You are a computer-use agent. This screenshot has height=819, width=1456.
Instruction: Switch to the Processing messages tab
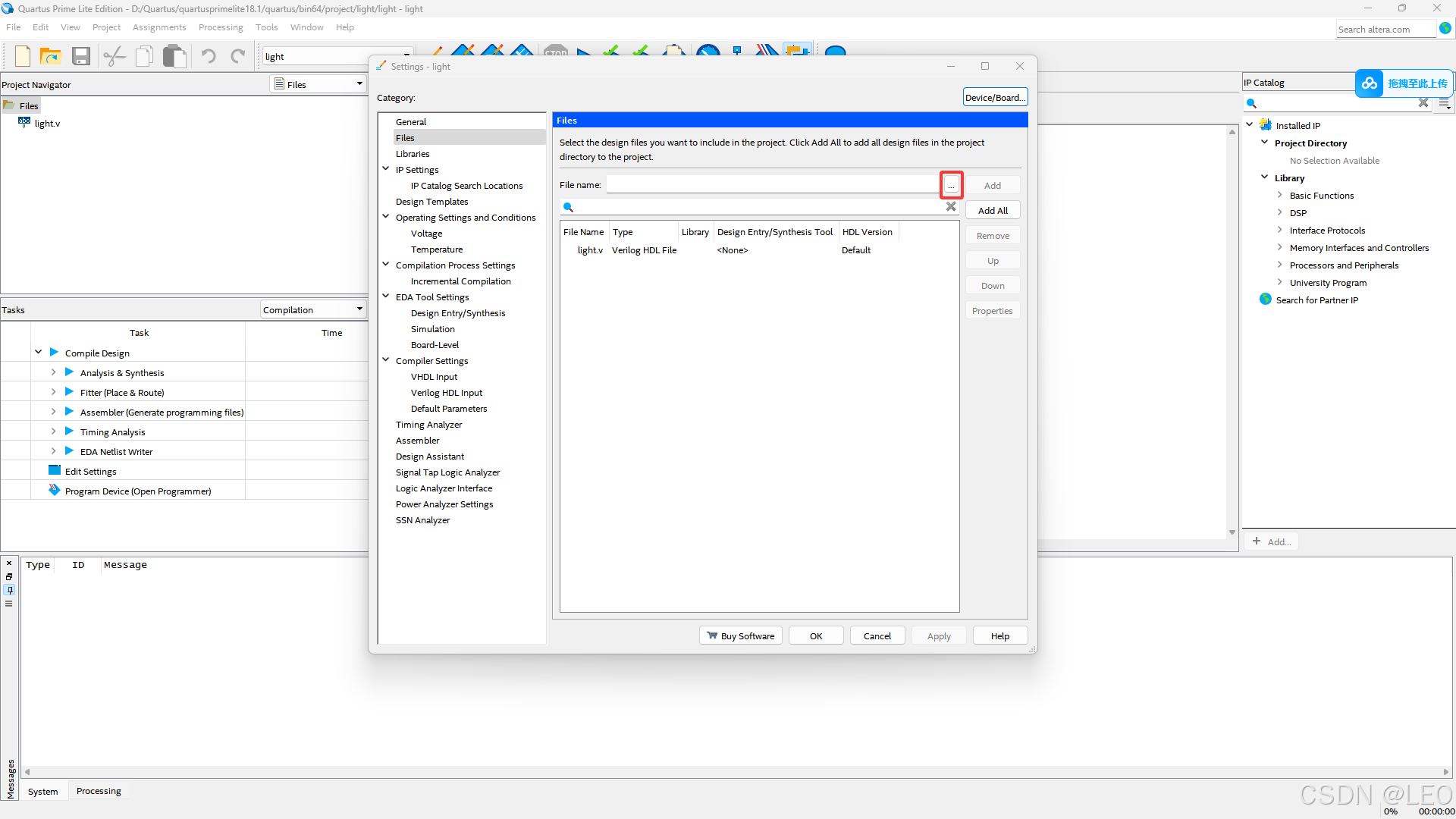coord(99,791)
